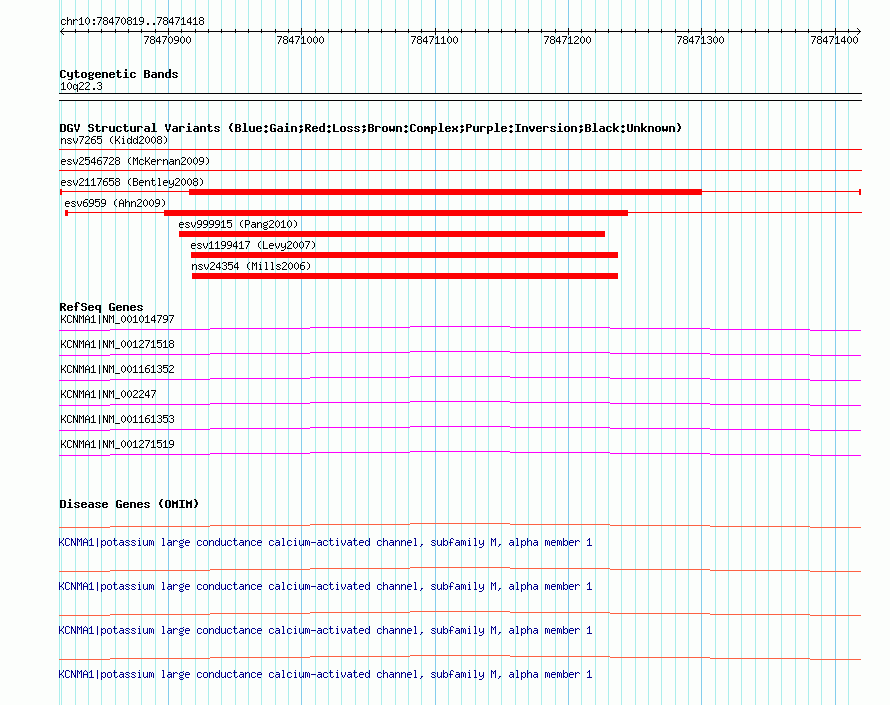
Task: Open variant esv2546728 (McKernan2009) label
Action: tap(135, 161)
